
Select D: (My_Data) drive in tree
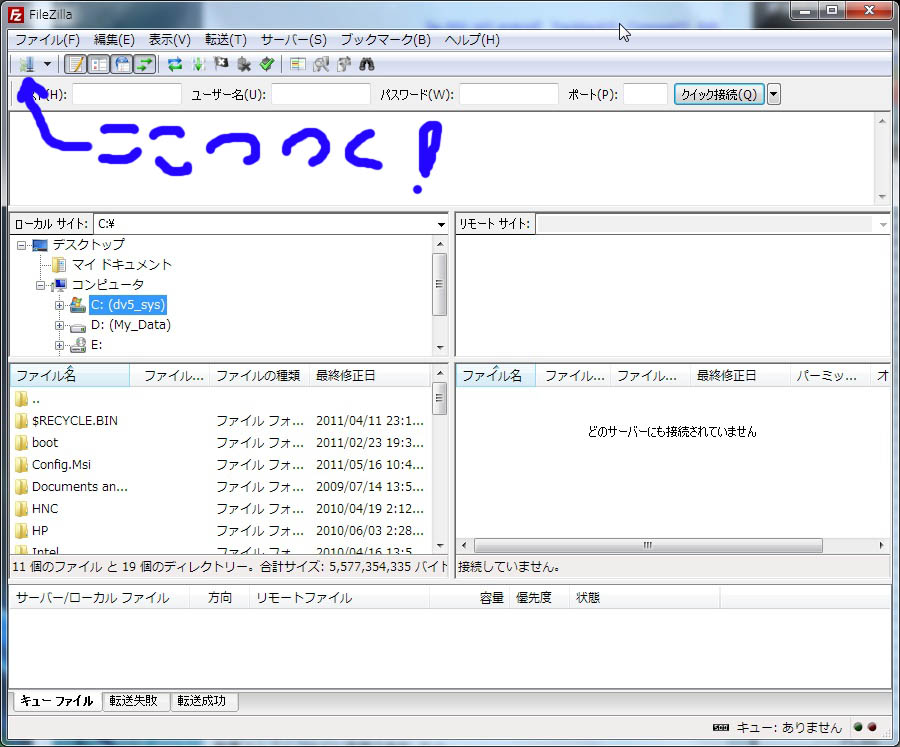[x=131, y=325]
